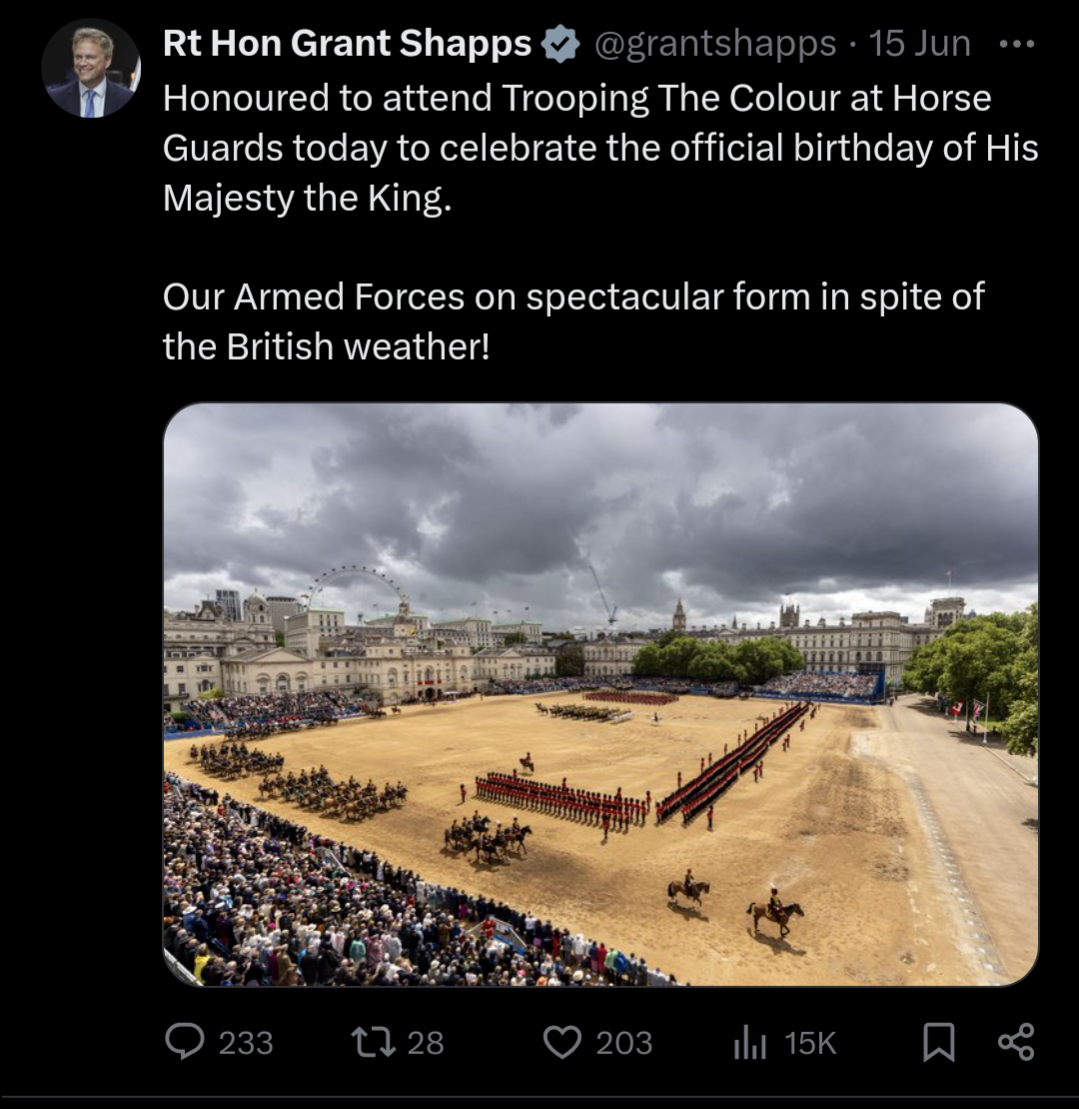1079x1109 pixels.
Task: Like the tweet with the heart icon
Action: pos(562,1042)
